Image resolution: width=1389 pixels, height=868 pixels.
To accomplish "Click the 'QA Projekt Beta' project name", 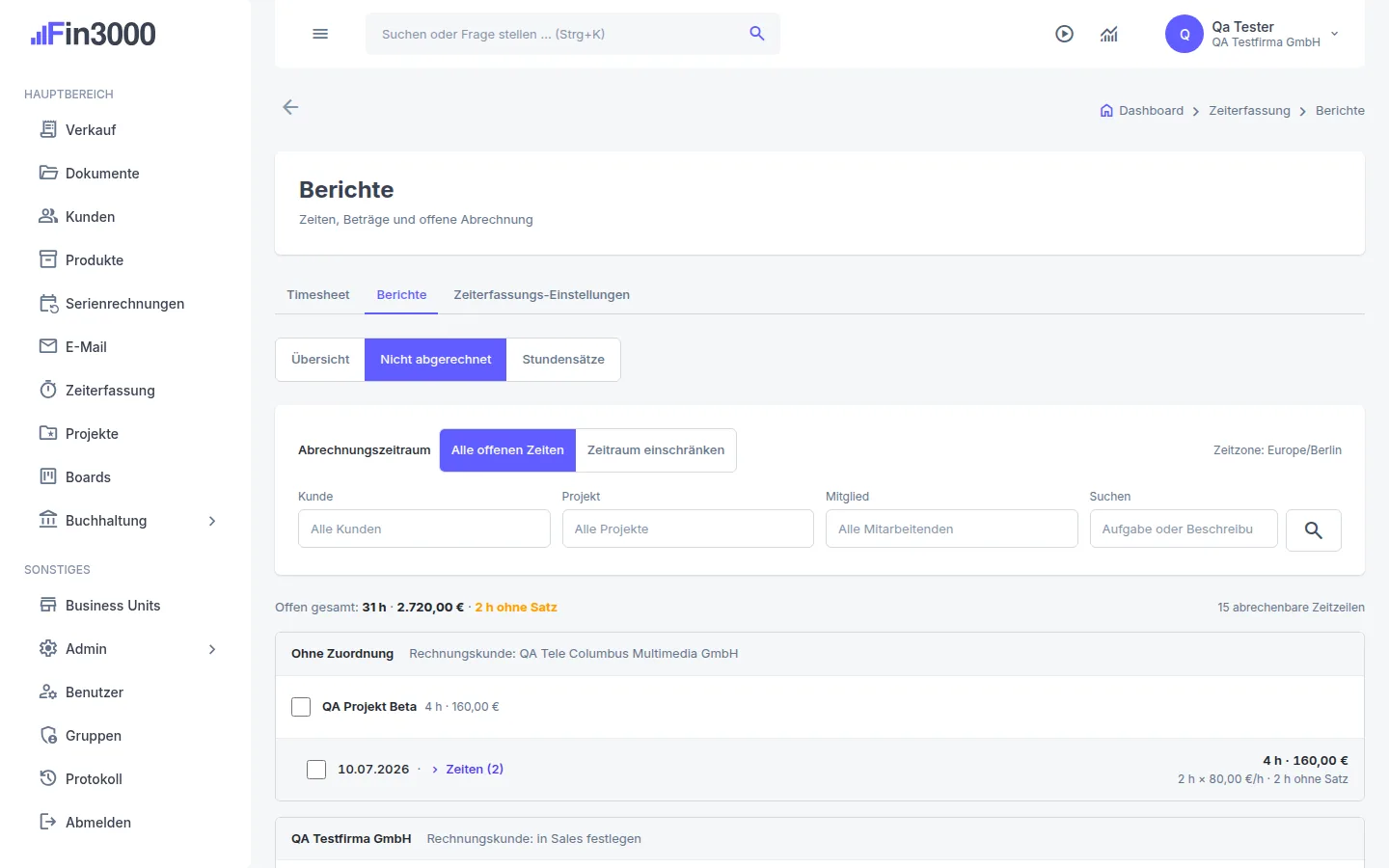I will [369, 707].
